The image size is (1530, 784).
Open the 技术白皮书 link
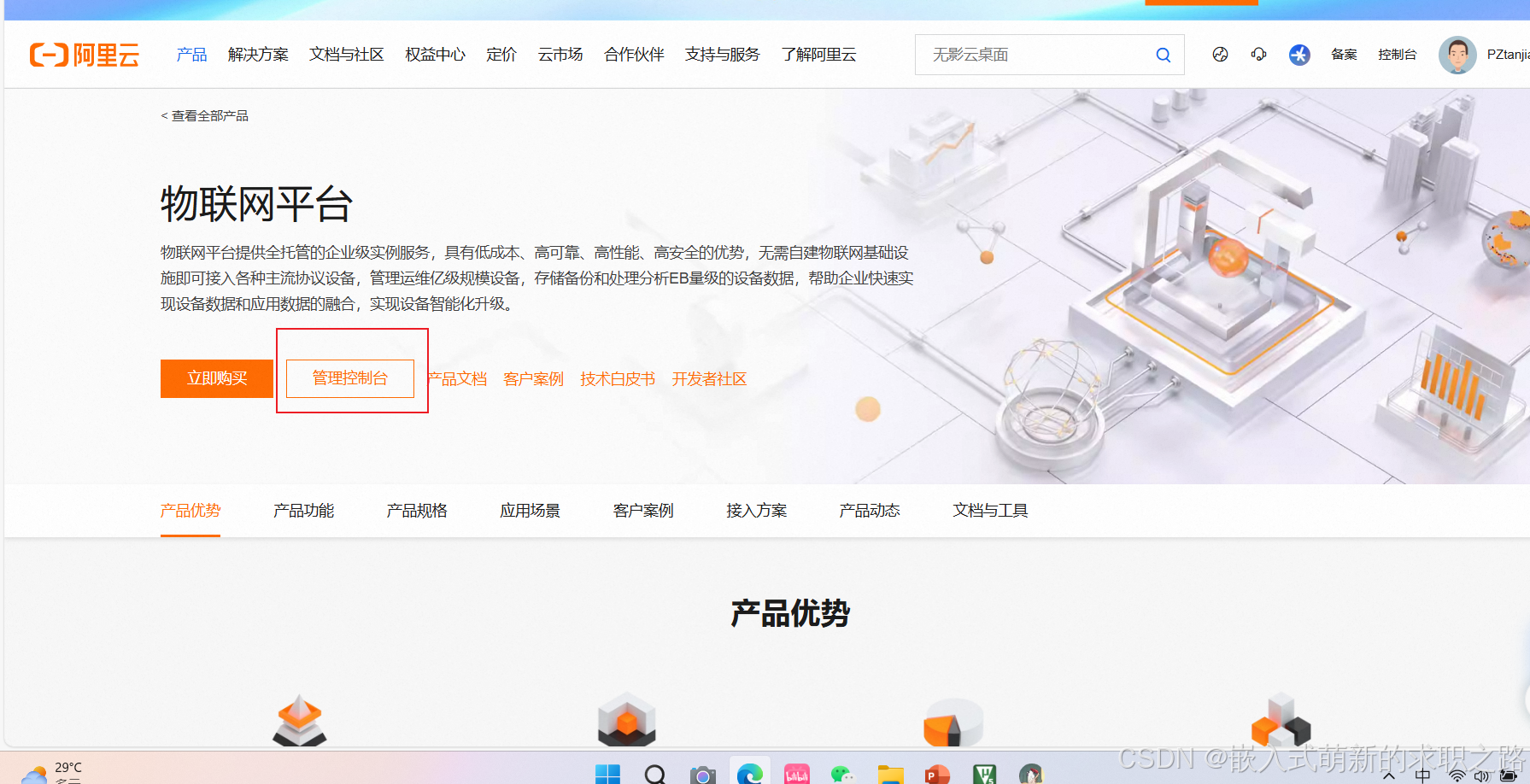[618, 379]
